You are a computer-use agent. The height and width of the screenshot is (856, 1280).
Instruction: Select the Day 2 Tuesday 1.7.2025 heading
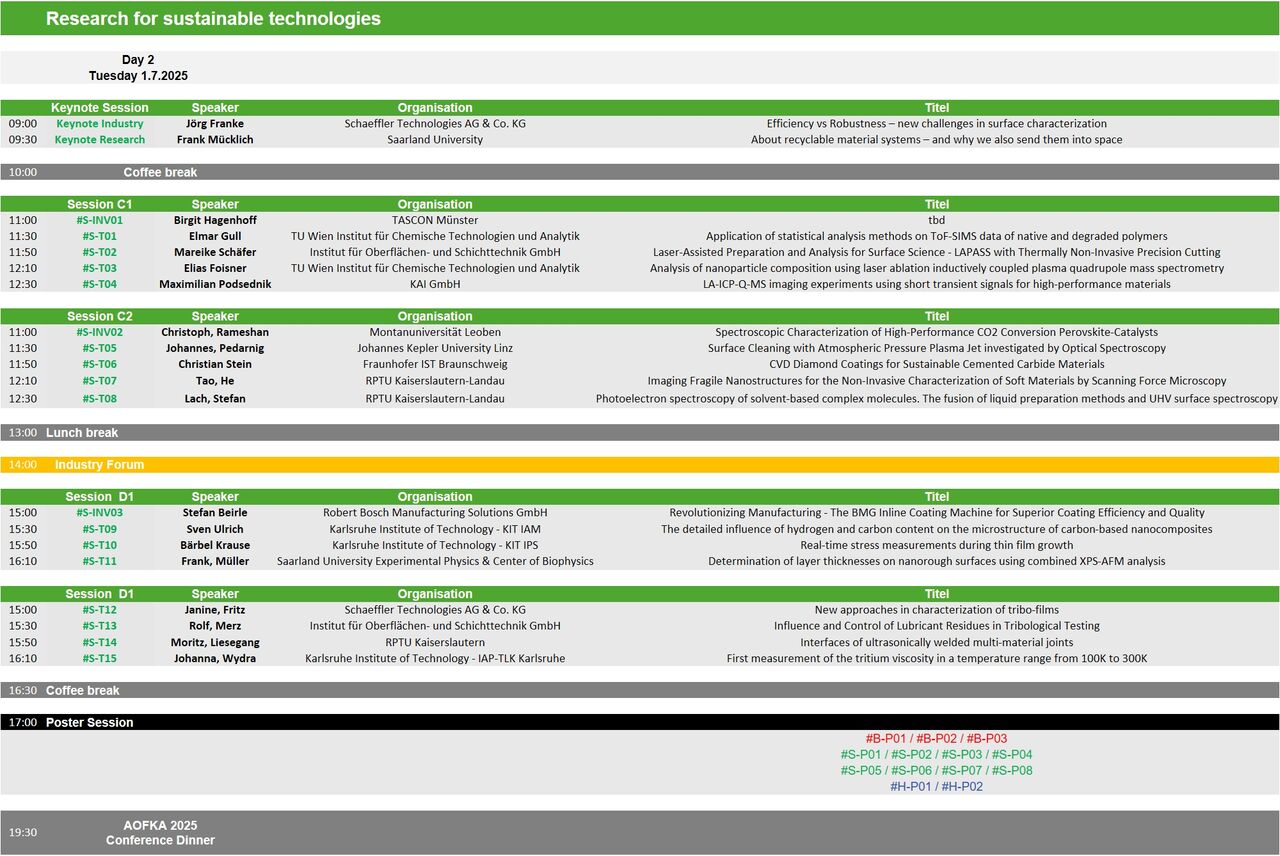pyautogui.click(x=138, y=68)
